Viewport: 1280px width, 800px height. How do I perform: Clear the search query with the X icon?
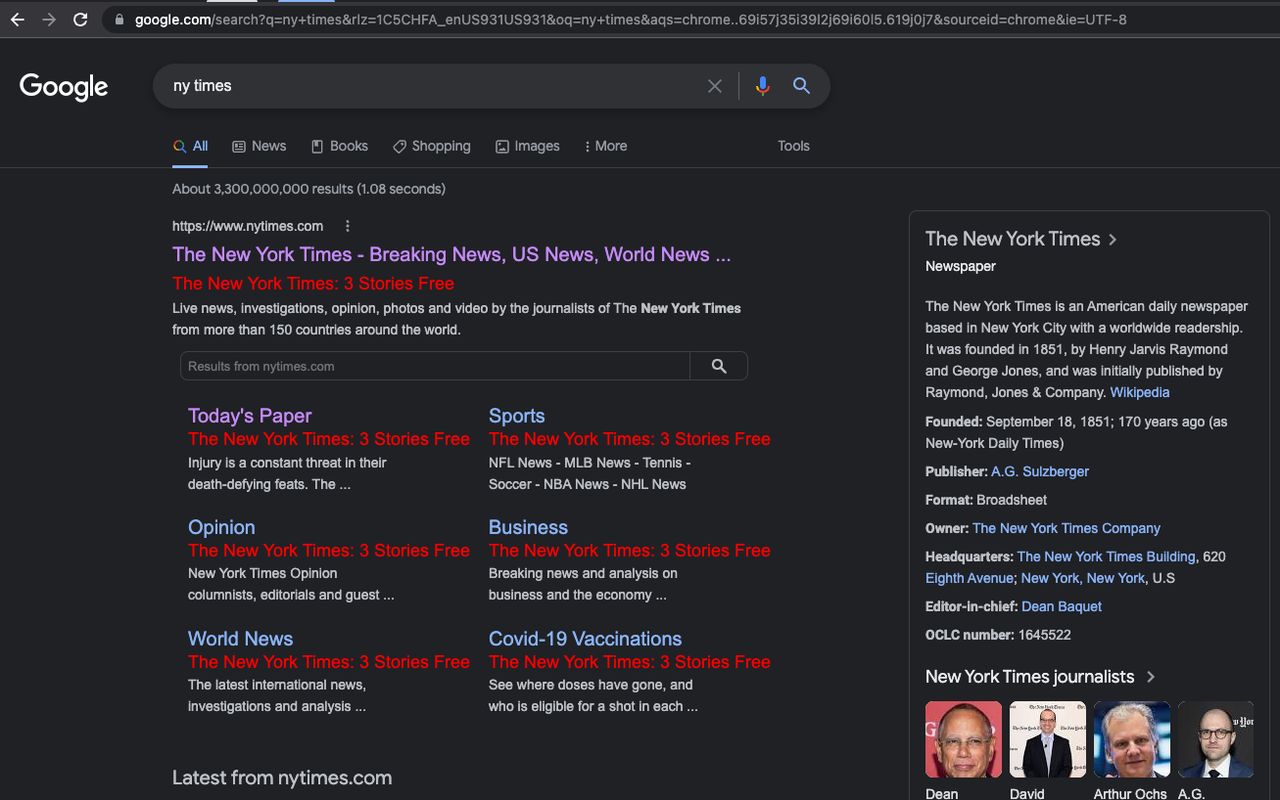coord(714,86)
